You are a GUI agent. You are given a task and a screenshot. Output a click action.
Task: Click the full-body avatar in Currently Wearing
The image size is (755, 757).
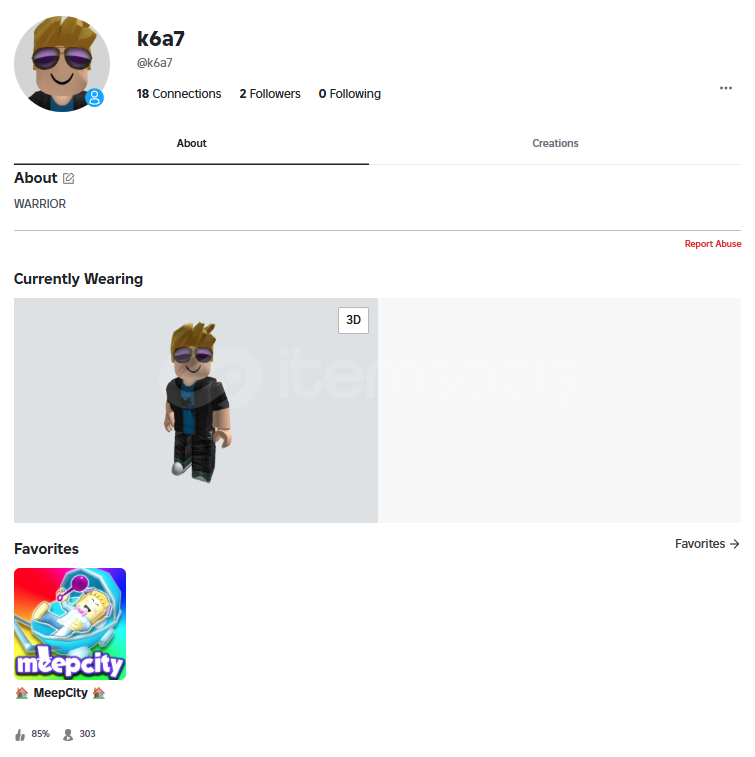coord(197,402)
